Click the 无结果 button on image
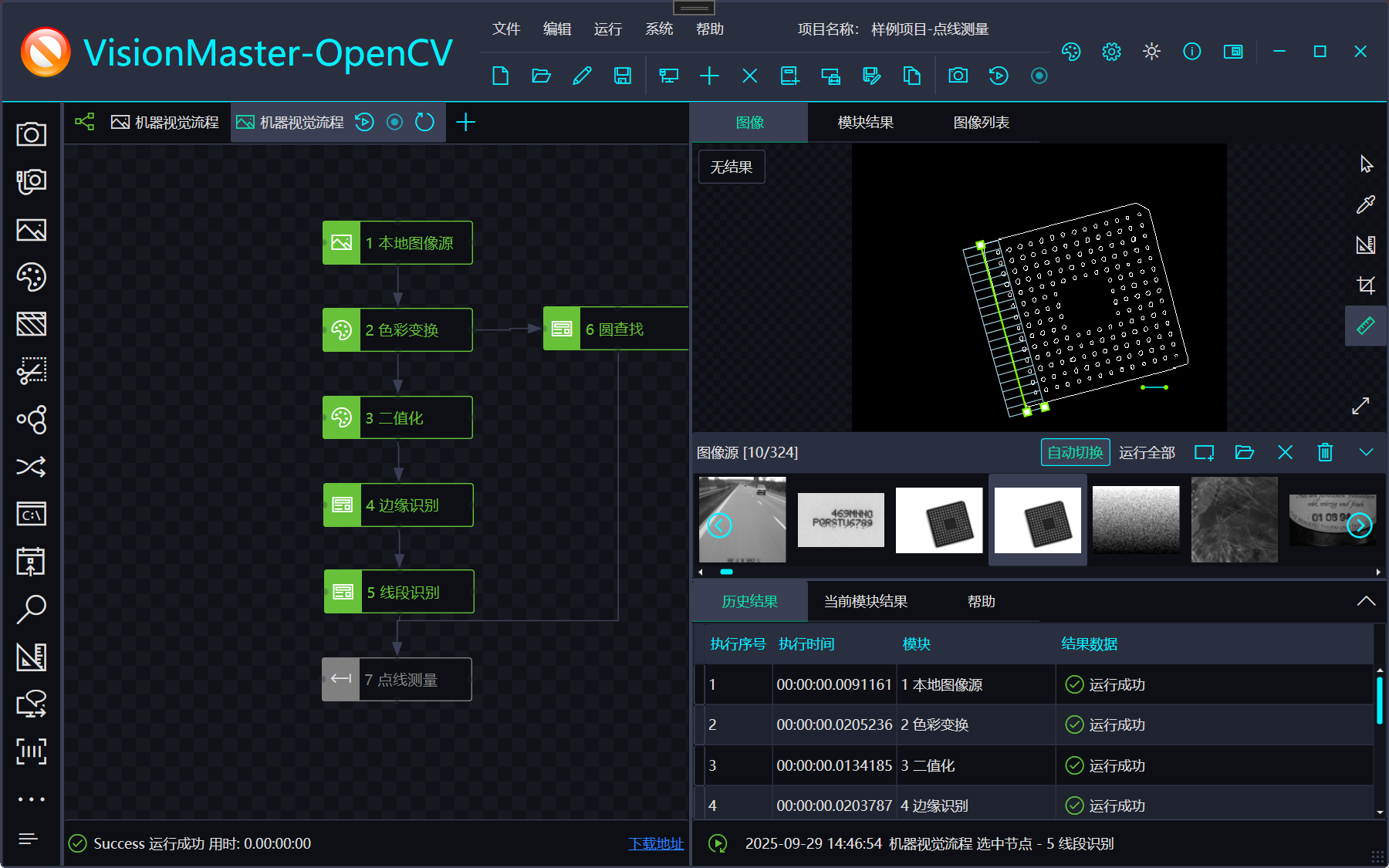Screen dimensions: 1389x868 pos(732,167)
